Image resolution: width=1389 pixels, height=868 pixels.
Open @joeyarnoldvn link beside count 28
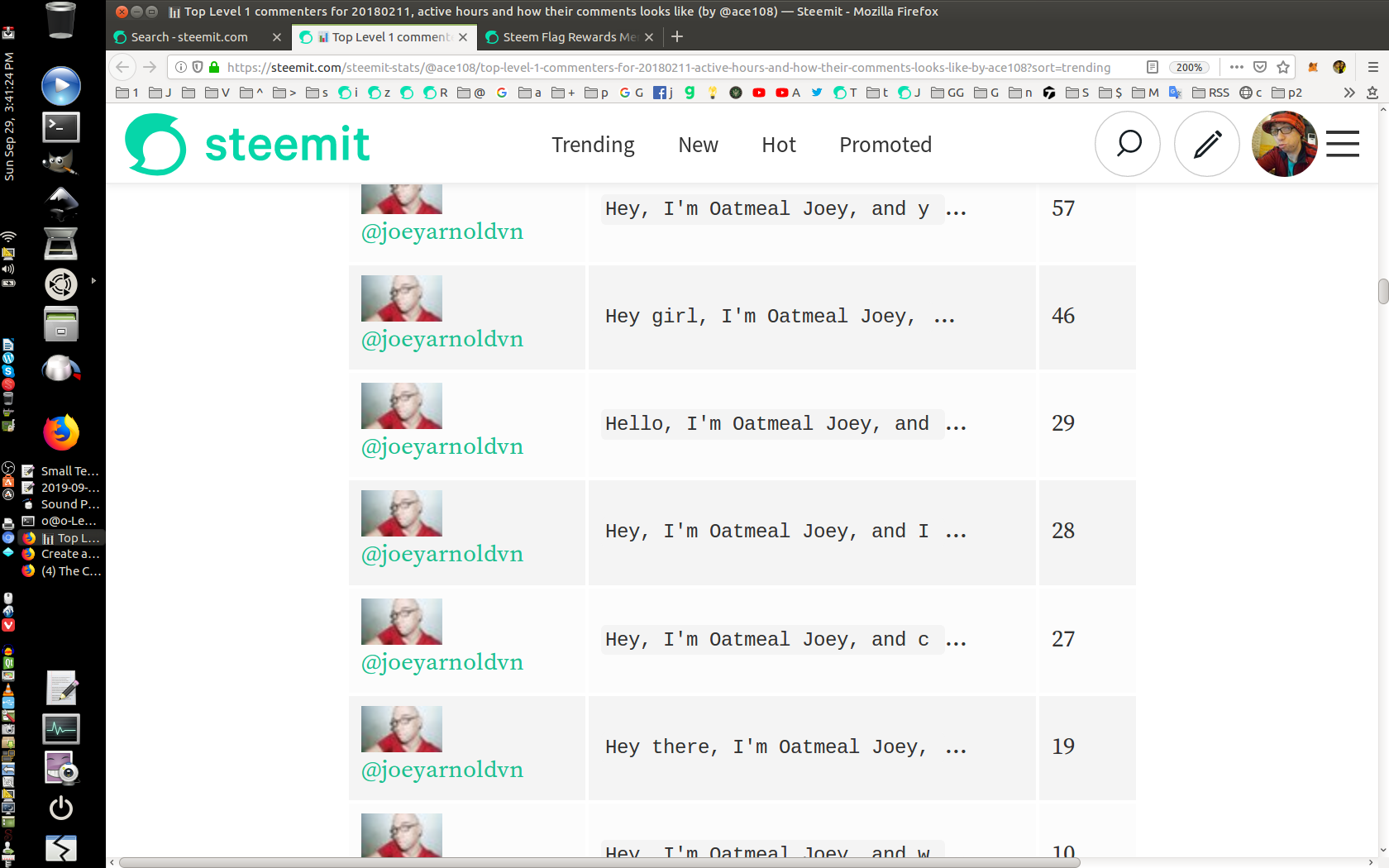tap(442, 554)
